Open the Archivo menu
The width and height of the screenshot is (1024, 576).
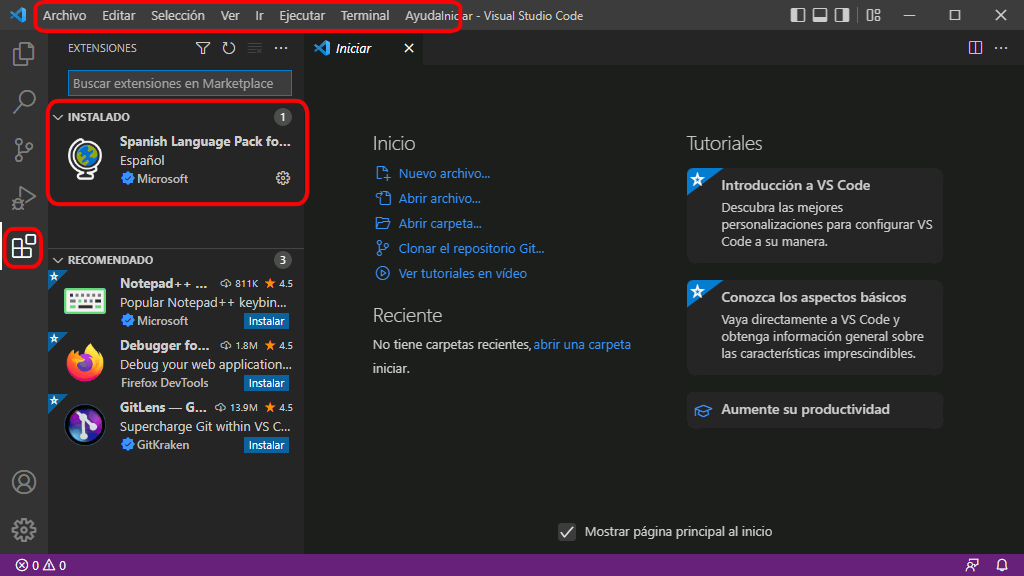coord(65,16)
